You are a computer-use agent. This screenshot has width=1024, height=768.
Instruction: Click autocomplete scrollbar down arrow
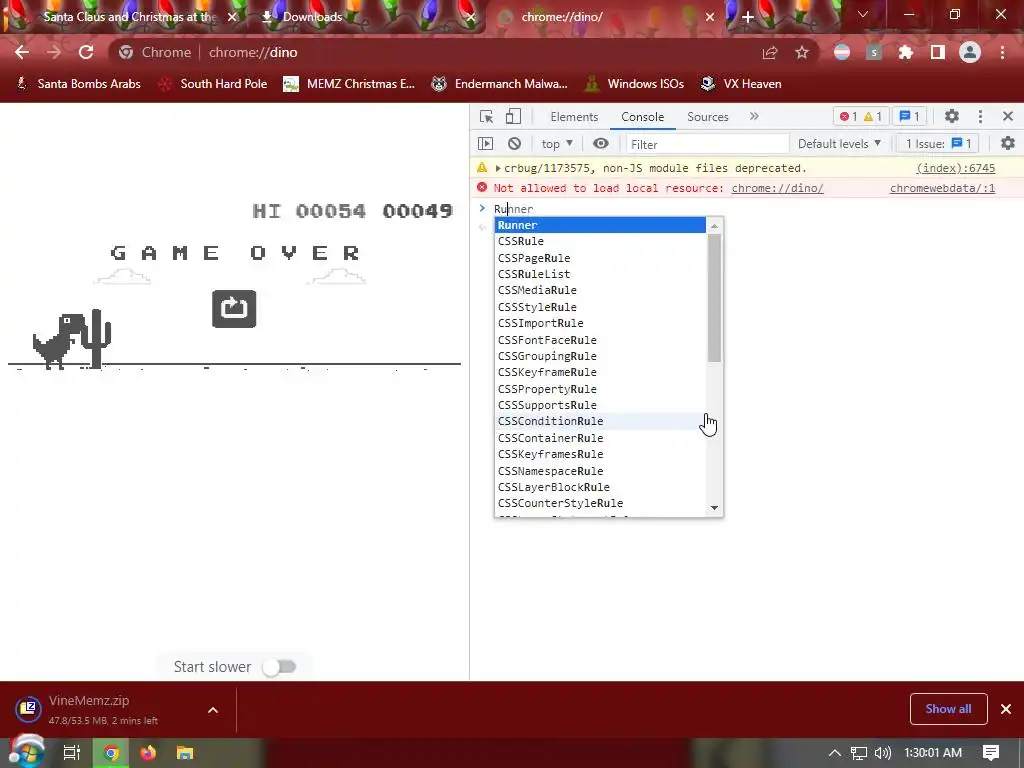point(714,508)
